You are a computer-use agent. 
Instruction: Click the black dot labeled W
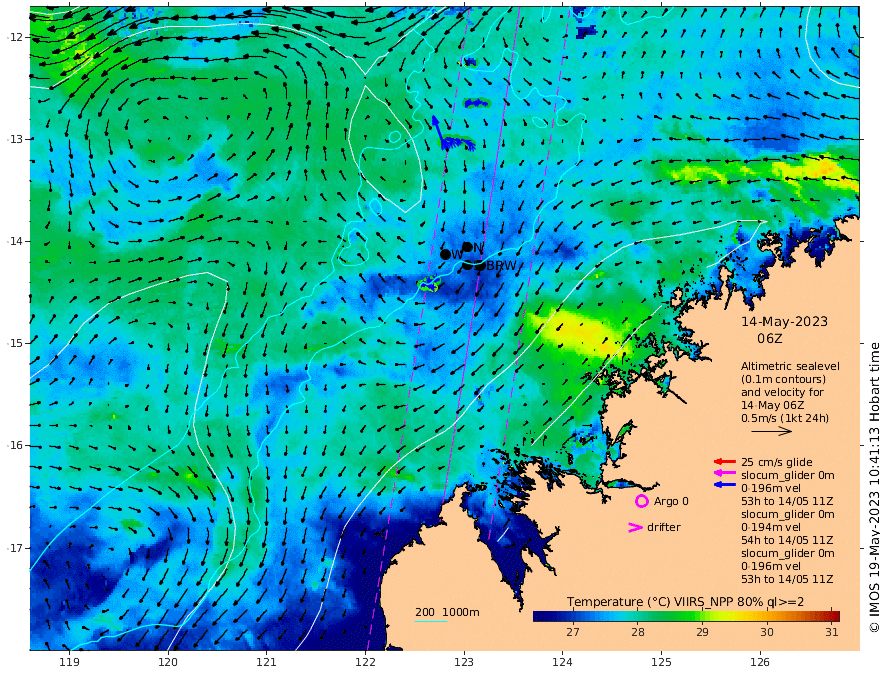coord(446,254)
